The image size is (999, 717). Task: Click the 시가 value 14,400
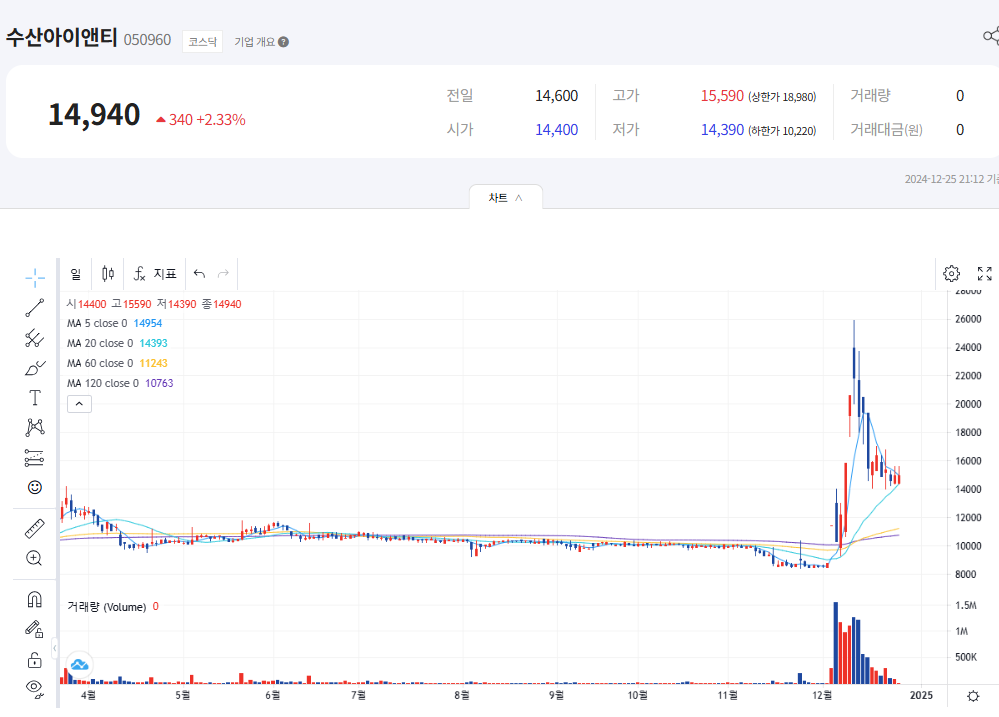coord(556,129)
